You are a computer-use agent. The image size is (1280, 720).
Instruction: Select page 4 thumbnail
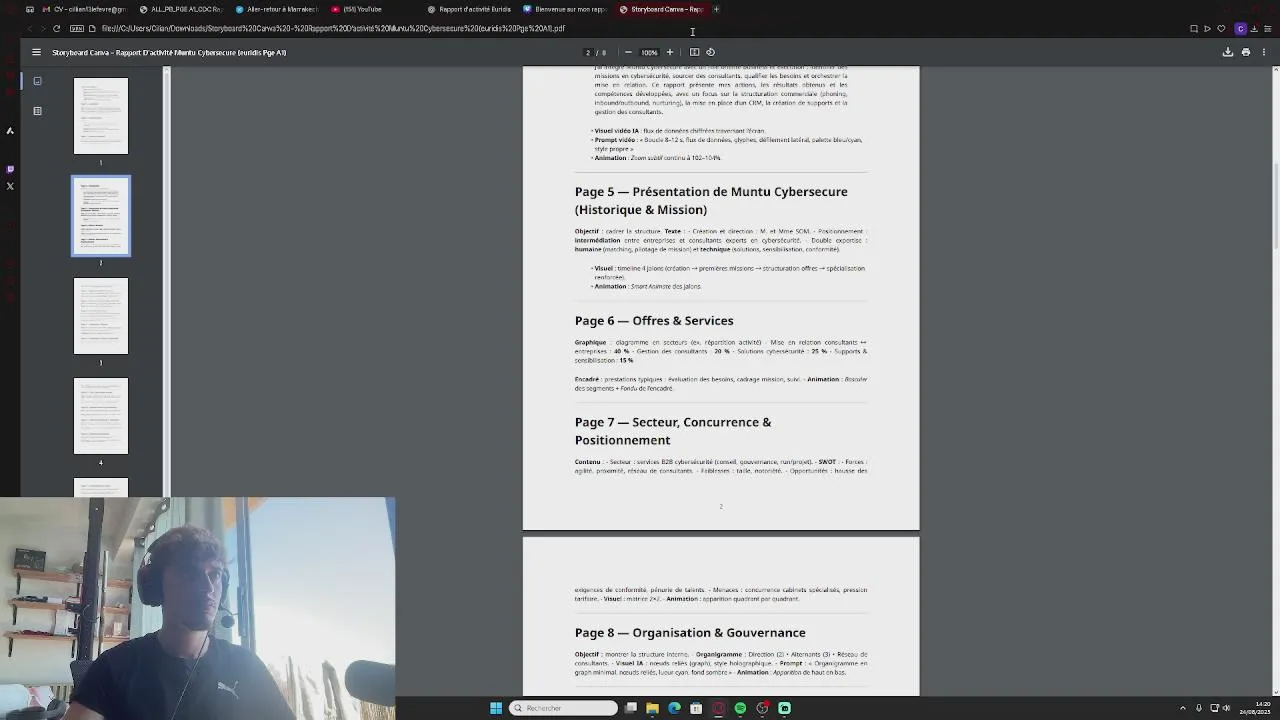pos(101,416)
